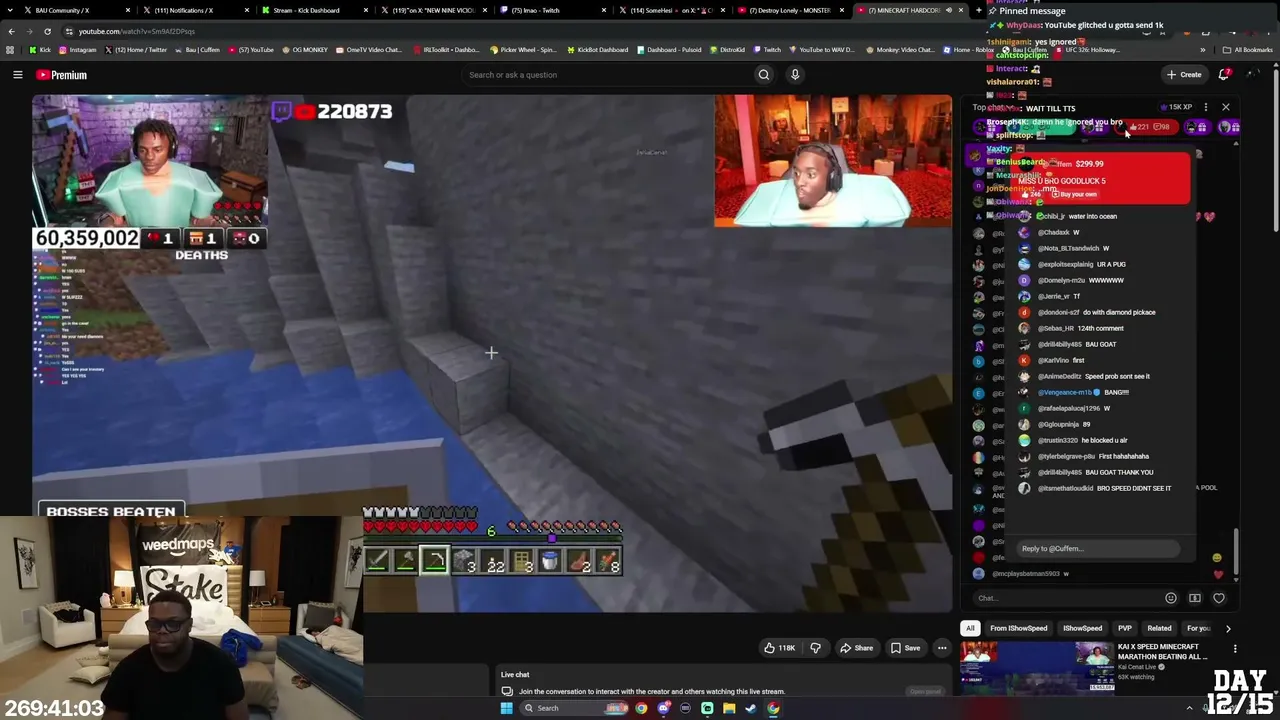Select the All filter chip
The height and width of the screenshot is (720, 1280).
tap(970, 628)
